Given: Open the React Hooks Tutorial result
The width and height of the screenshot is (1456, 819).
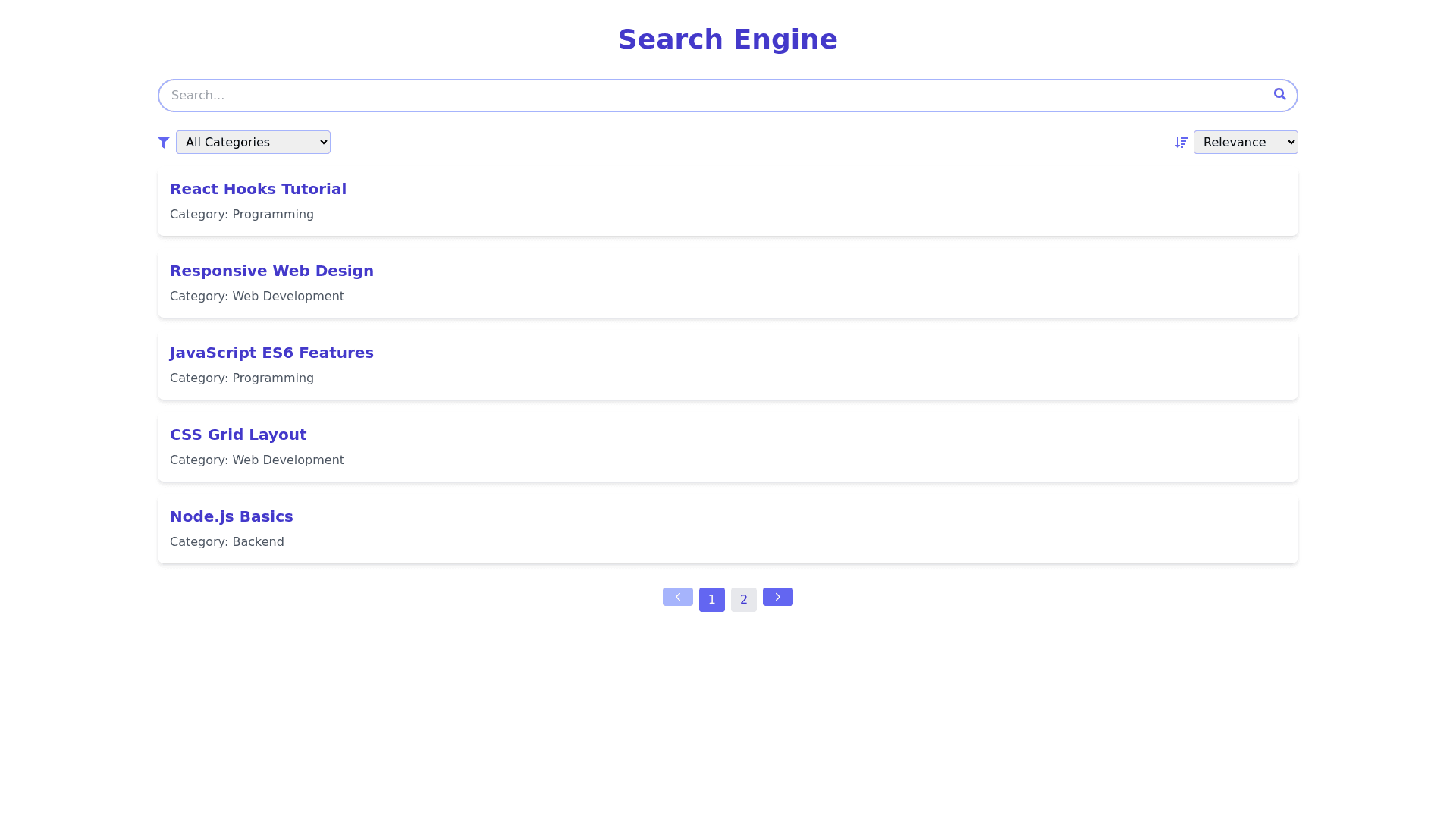Looking at the screenshot, I should (x=258, y=189).
